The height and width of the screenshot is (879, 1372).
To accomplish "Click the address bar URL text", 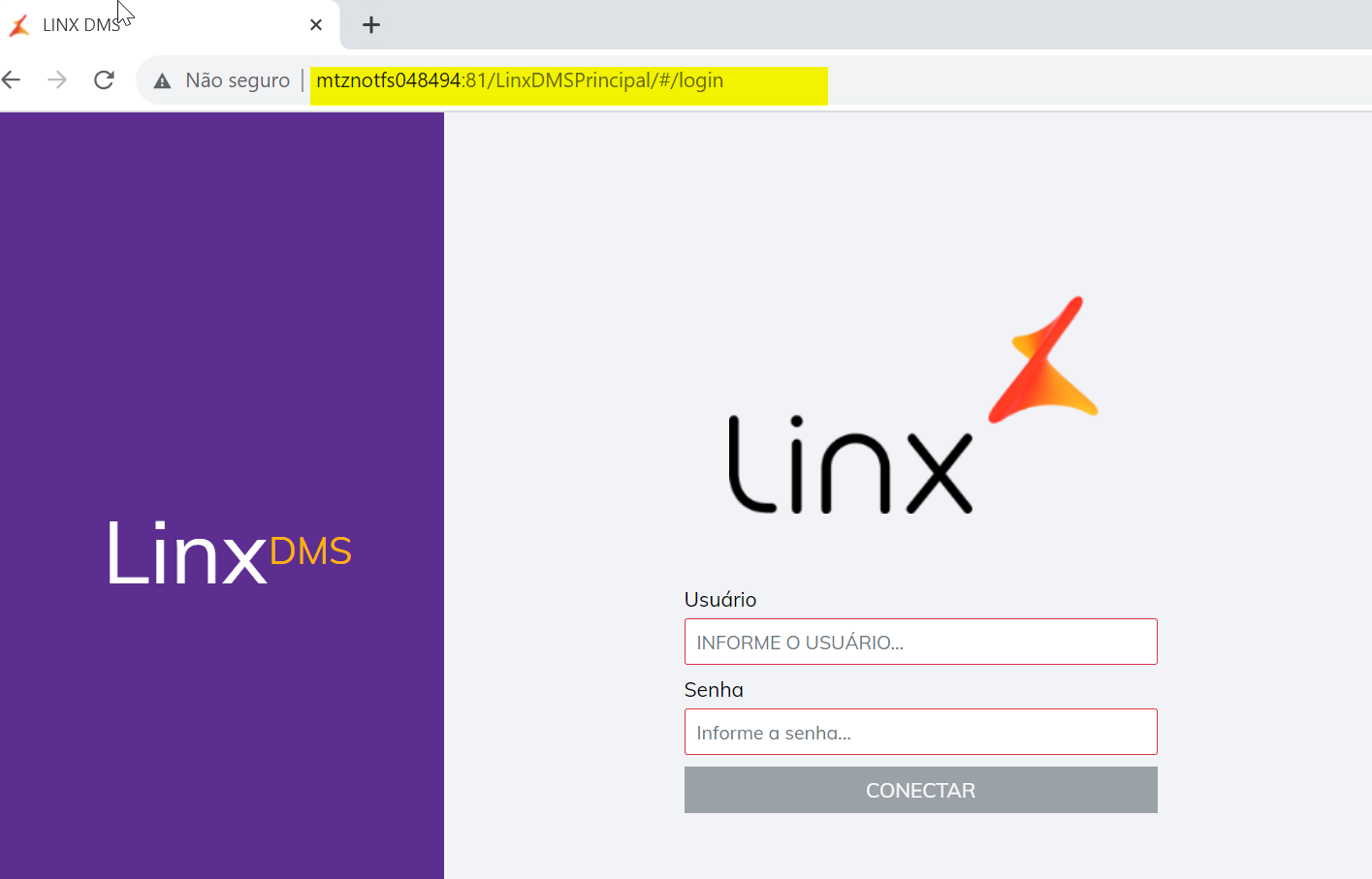I will coord(520,80).
